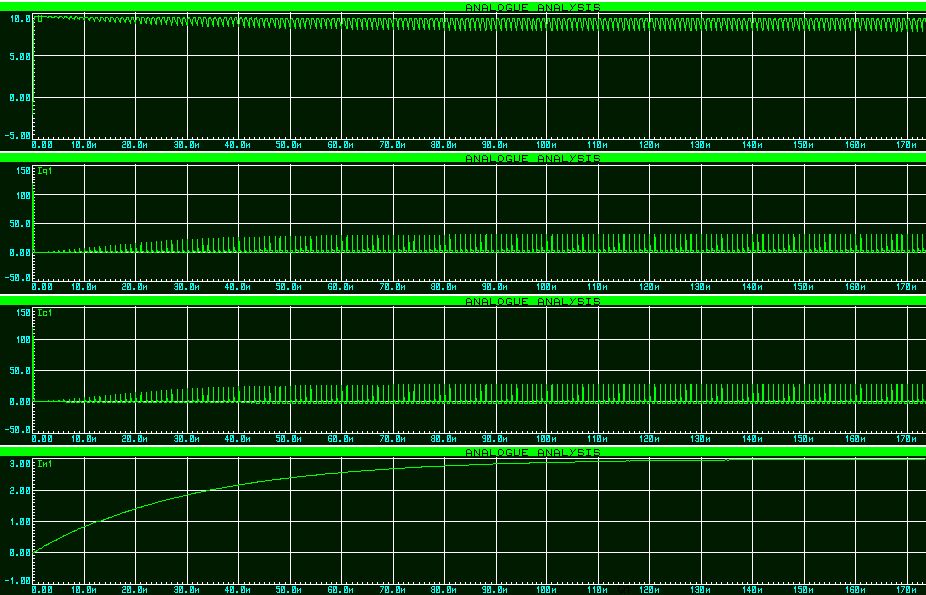Click the Ic1 trace label
This screenshot has height=595, width=926.
pos(44,313)
